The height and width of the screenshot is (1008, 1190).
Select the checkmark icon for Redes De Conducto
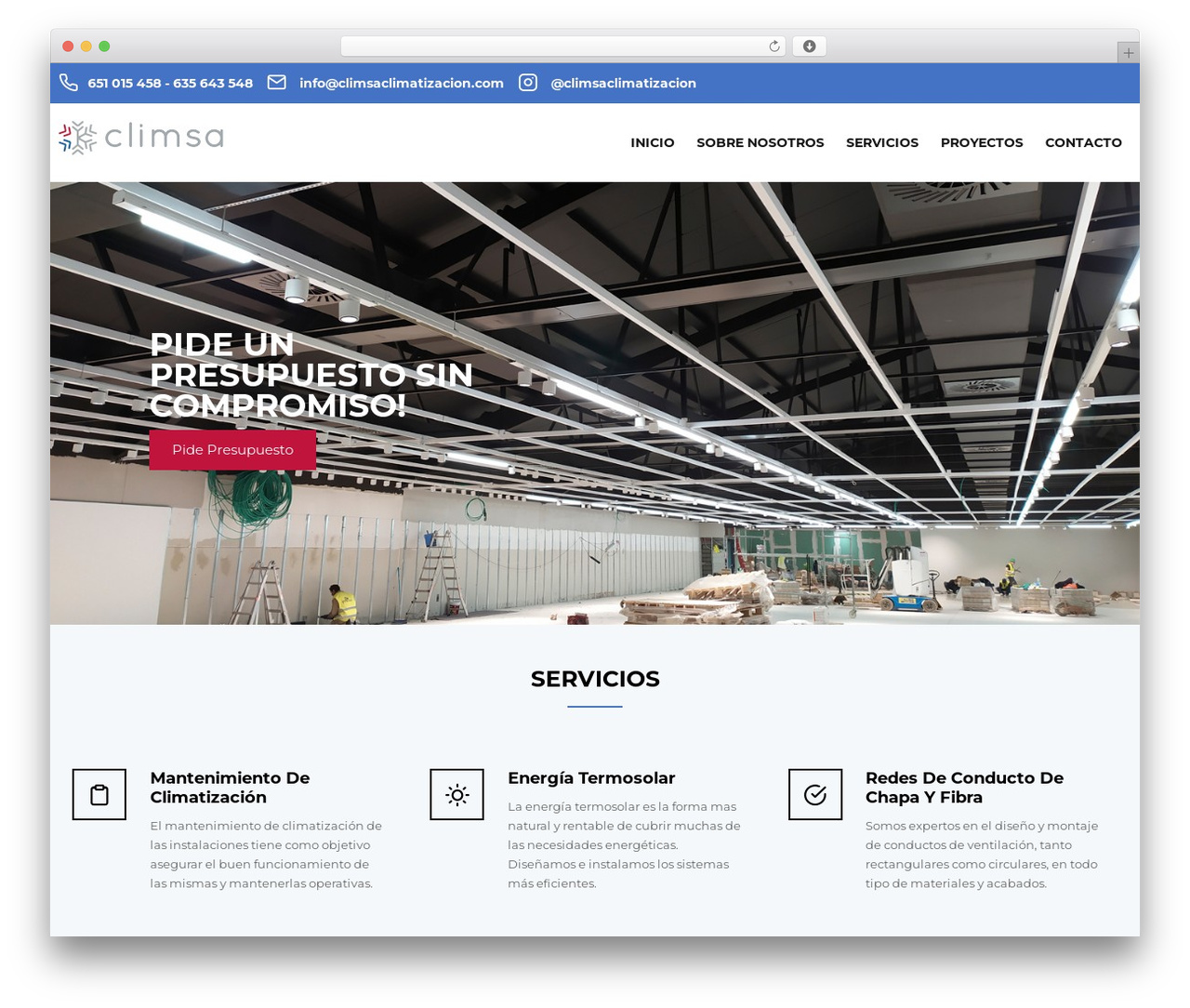click(x=815, y=795)
